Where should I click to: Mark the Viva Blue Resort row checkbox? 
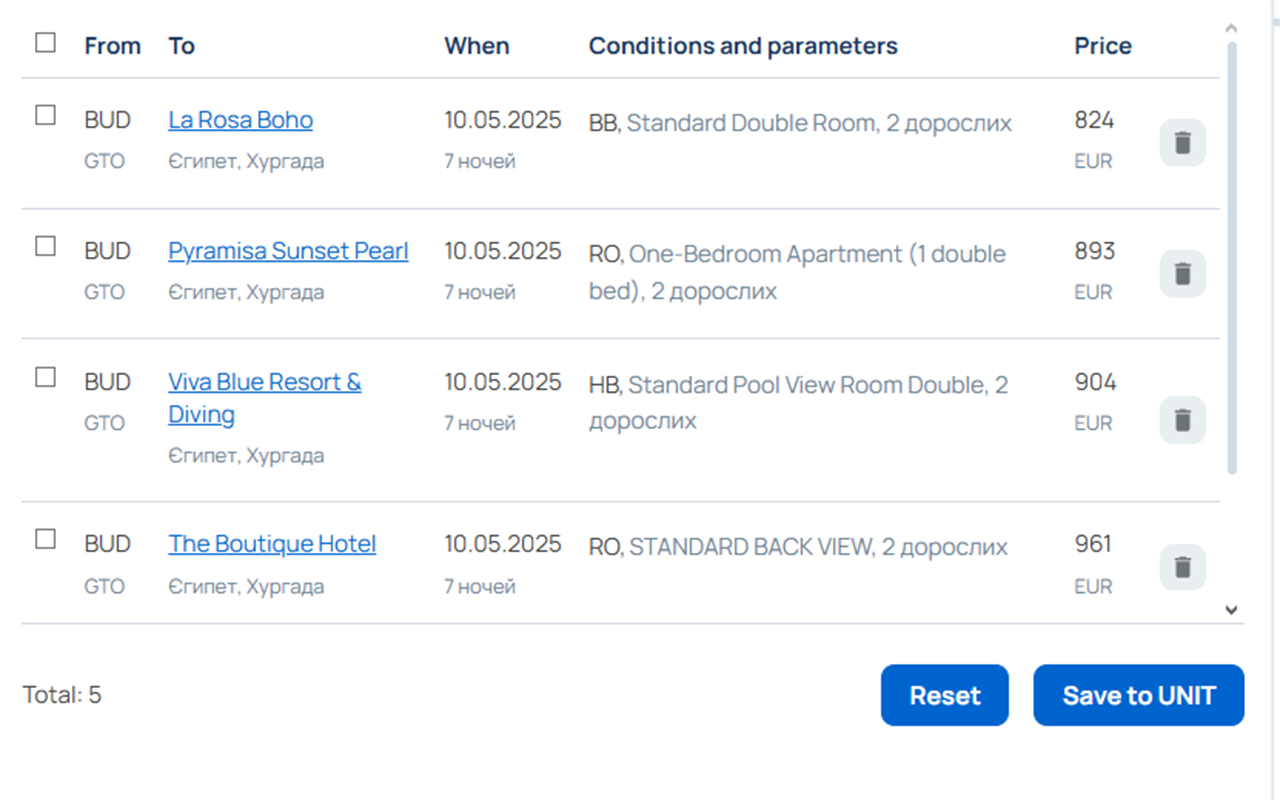click(45, 377)
